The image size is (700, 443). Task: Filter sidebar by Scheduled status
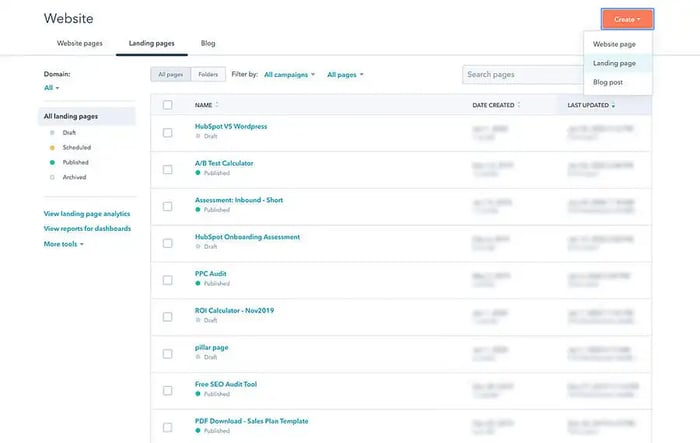tap(77, 147)
